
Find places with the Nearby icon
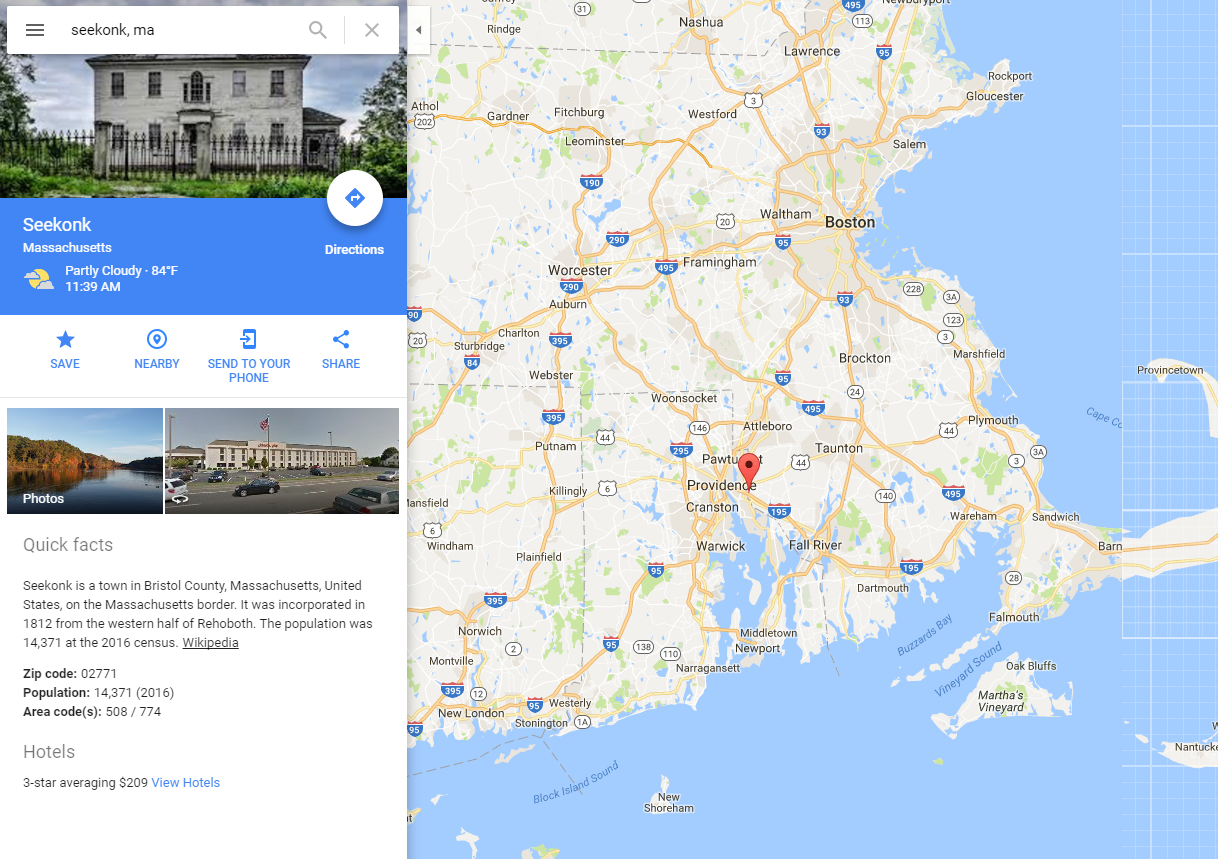pyautogui.click(x=157, y=339)
